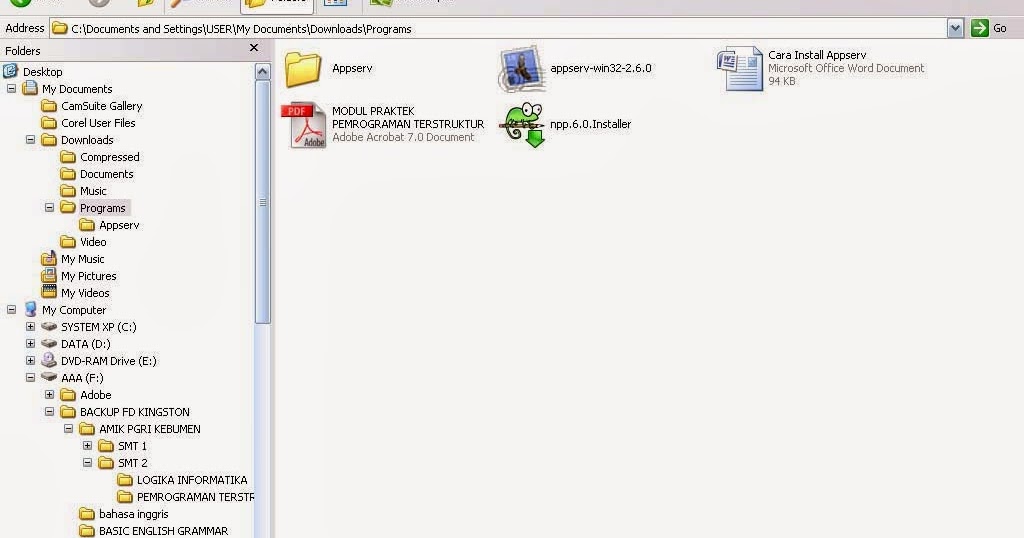The image size is (1024, 538).
Task: Click the folder icon in the Address bar
Action: pos(60,29)
